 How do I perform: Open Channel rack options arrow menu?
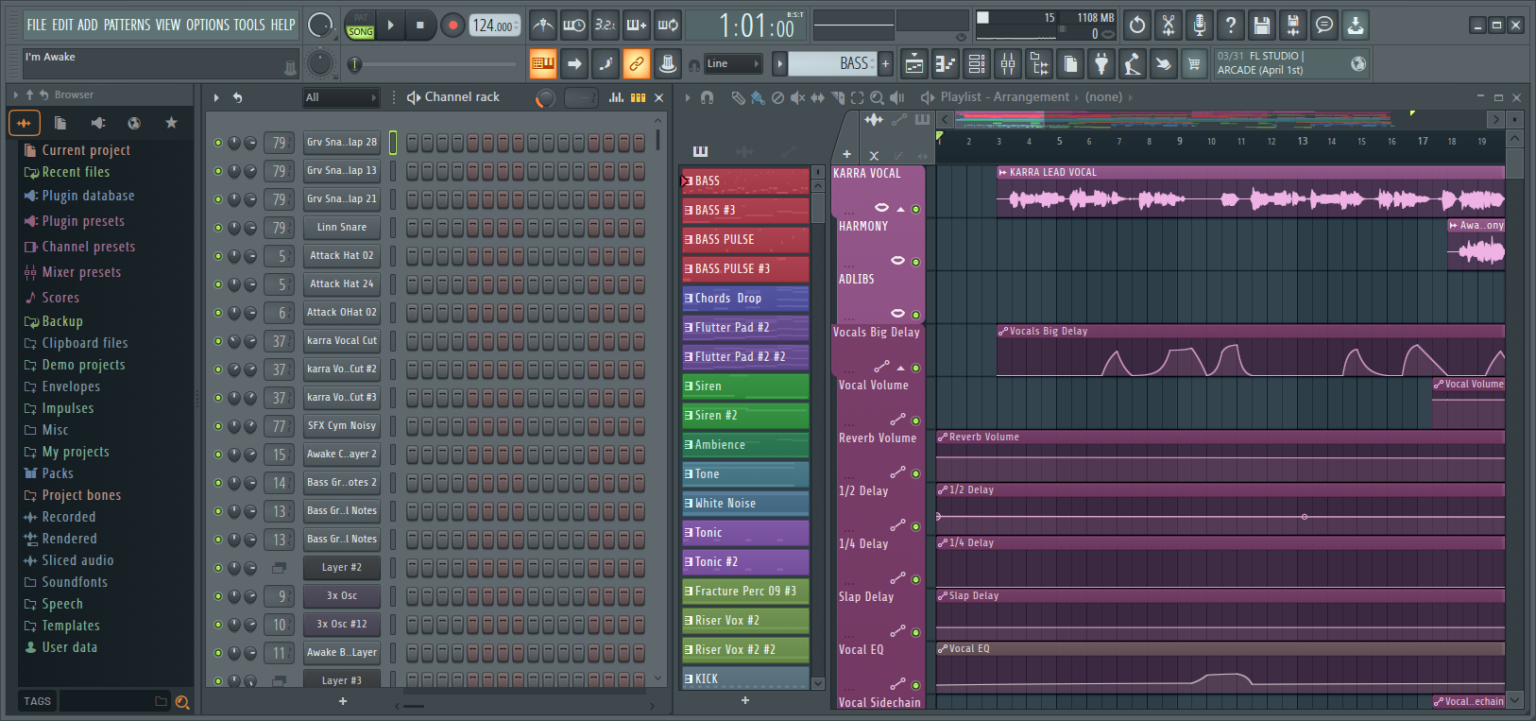[x=217, y=98]
